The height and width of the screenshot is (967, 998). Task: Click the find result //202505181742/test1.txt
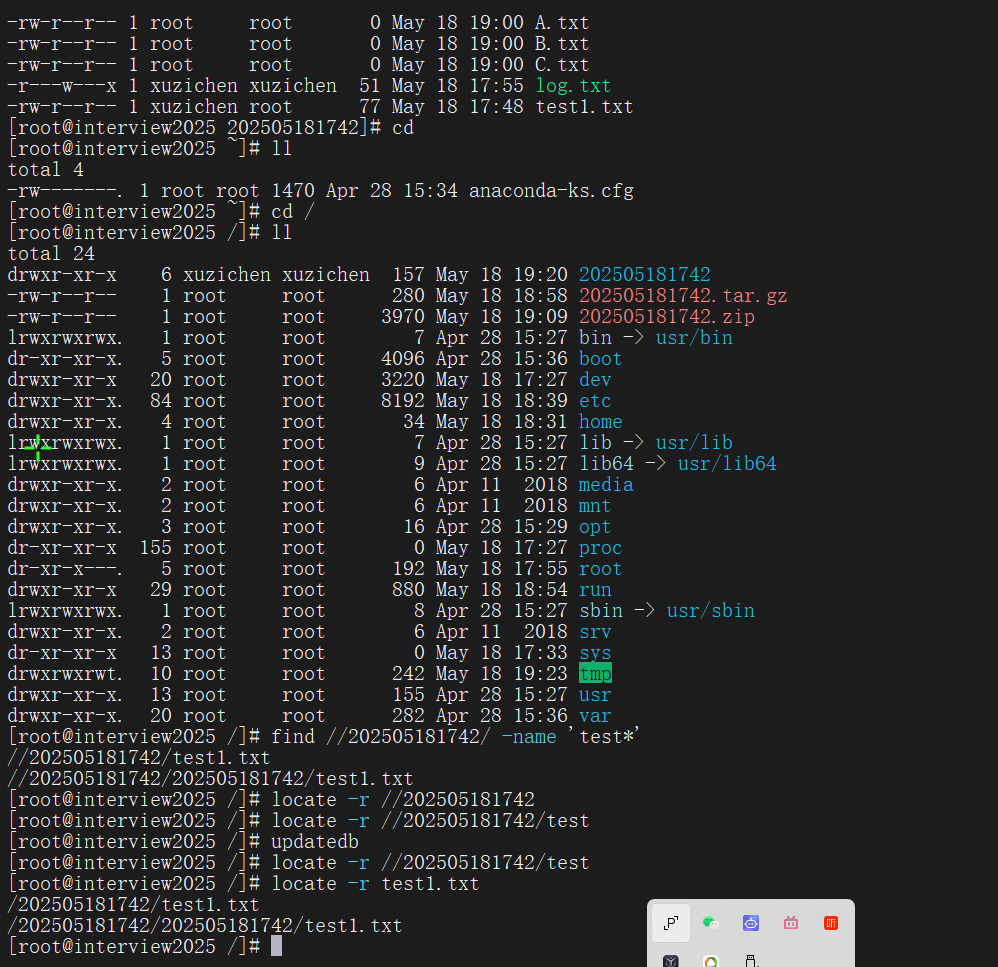pos(139,758)
